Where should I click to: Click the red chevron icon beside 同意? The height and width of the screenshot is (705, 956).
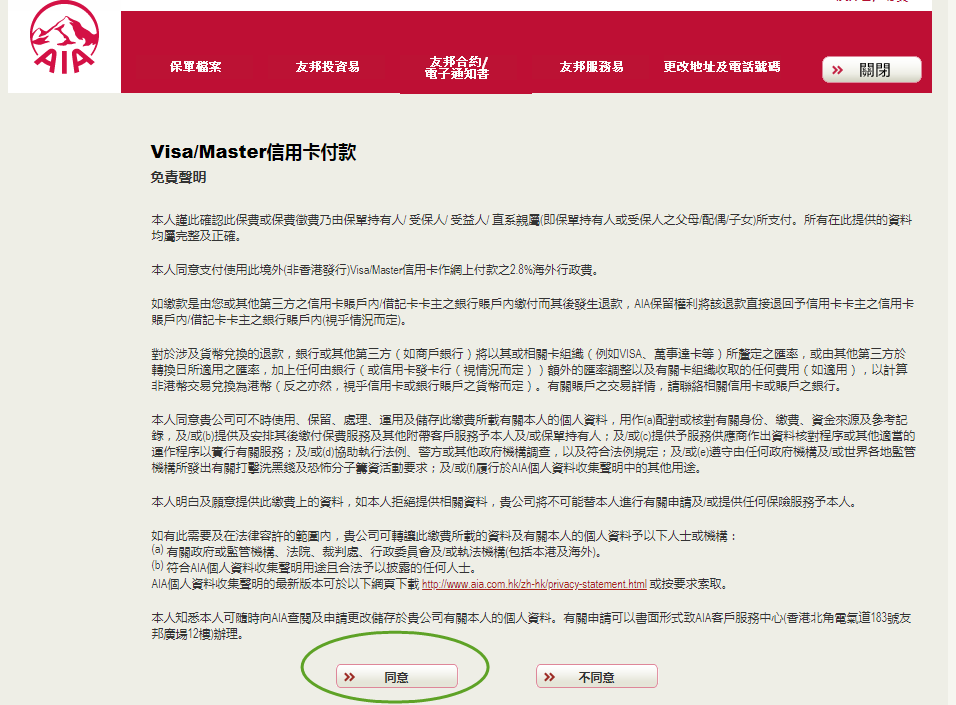349,677
